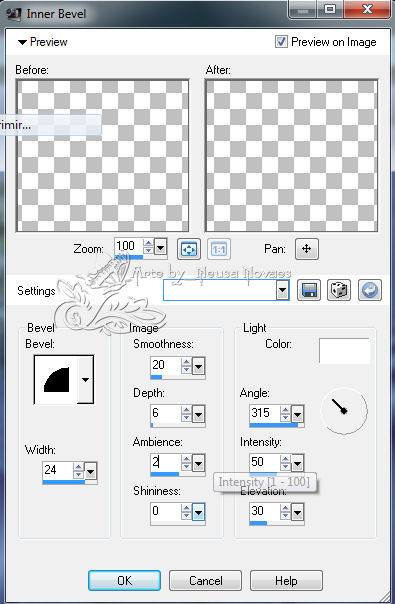Collapse the Preview section triangle
395x604 pixels.
point(22,42)
